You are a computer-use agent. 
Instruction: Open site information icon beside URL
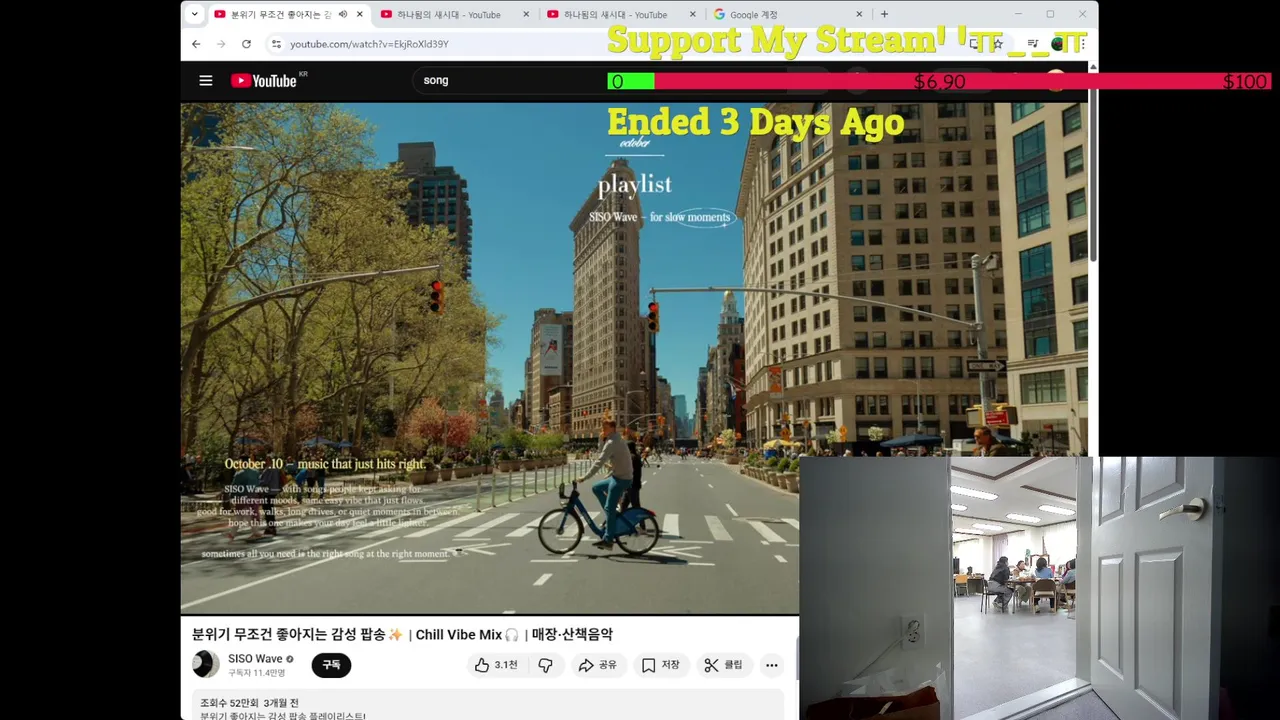[276, 44]
